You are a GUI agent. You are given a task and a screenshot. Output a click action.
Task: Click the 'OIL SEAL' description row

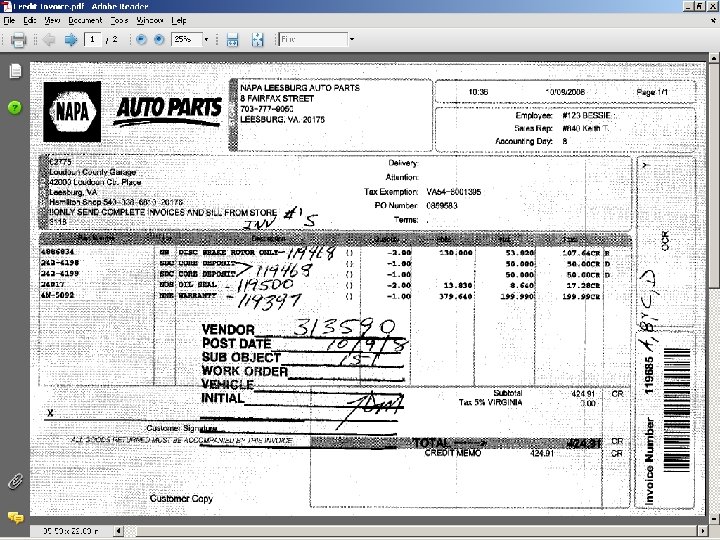pyautogui.click(x=197, y=285)
